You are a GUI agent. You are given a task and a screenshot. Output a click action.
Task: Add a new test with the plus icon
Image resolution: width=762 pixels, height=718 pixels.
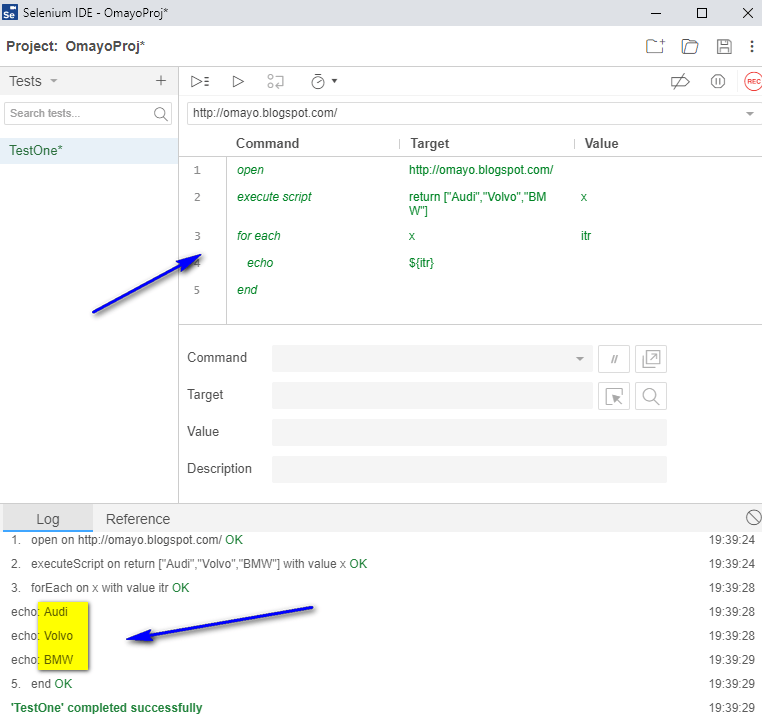(161, 81)
